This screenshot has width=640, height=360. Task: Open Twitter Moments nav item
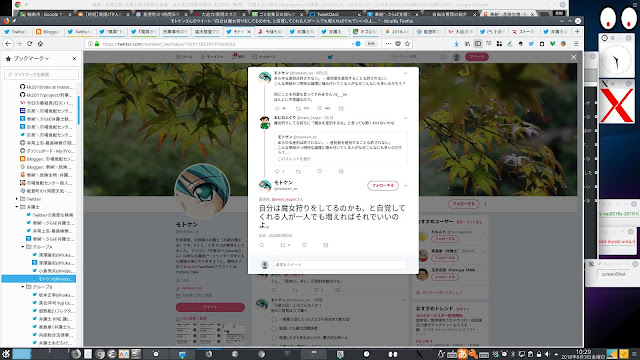coord(212,57)
